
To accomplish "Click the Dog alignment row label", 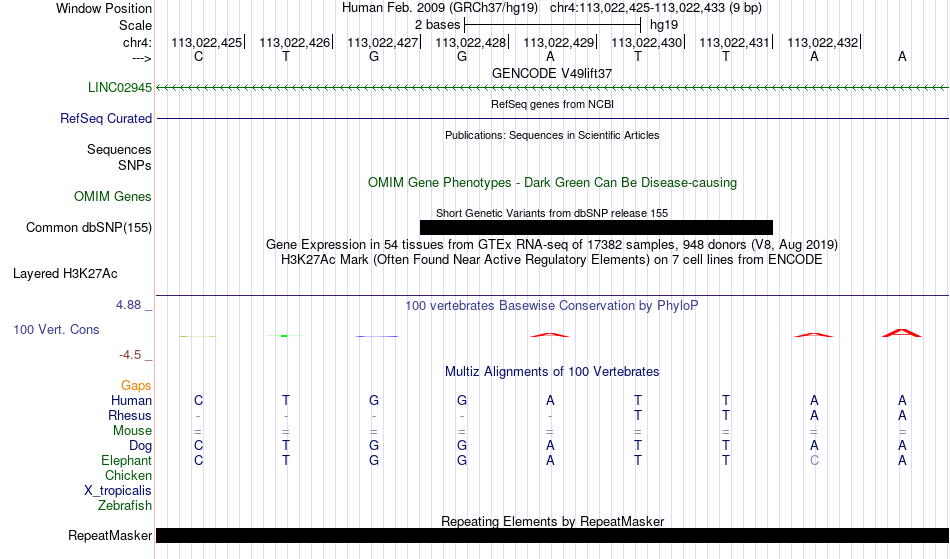I will [x=141, y=446].
